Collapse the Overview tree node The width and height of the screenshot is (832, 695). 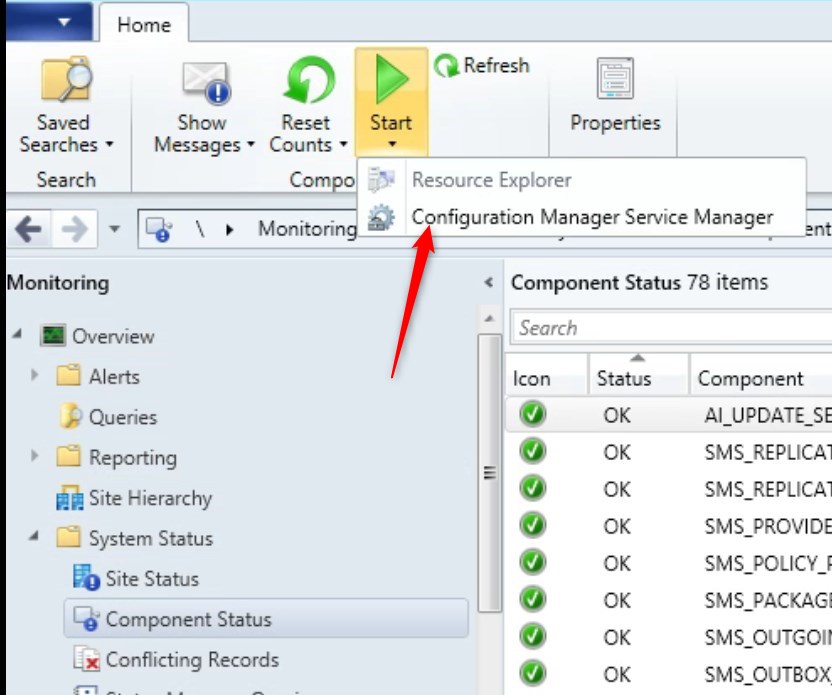(x=17, y=334)
